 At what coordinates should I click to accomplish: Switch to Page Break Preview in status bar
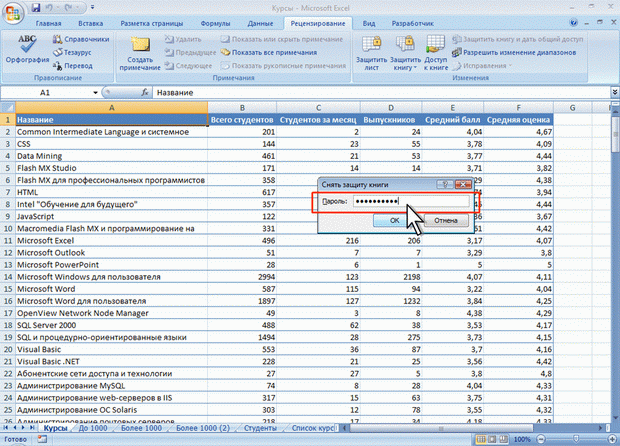pyautogui.click(x=504, y=439)
